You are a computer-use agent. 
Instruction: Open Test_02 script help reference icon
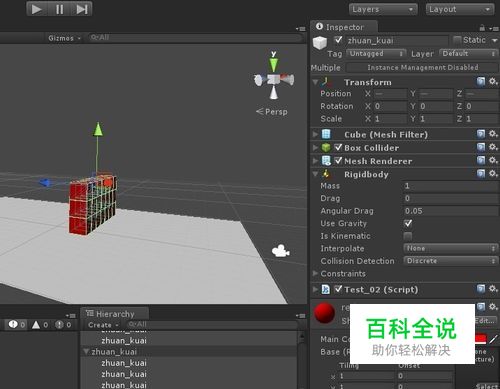click(481, 289)
